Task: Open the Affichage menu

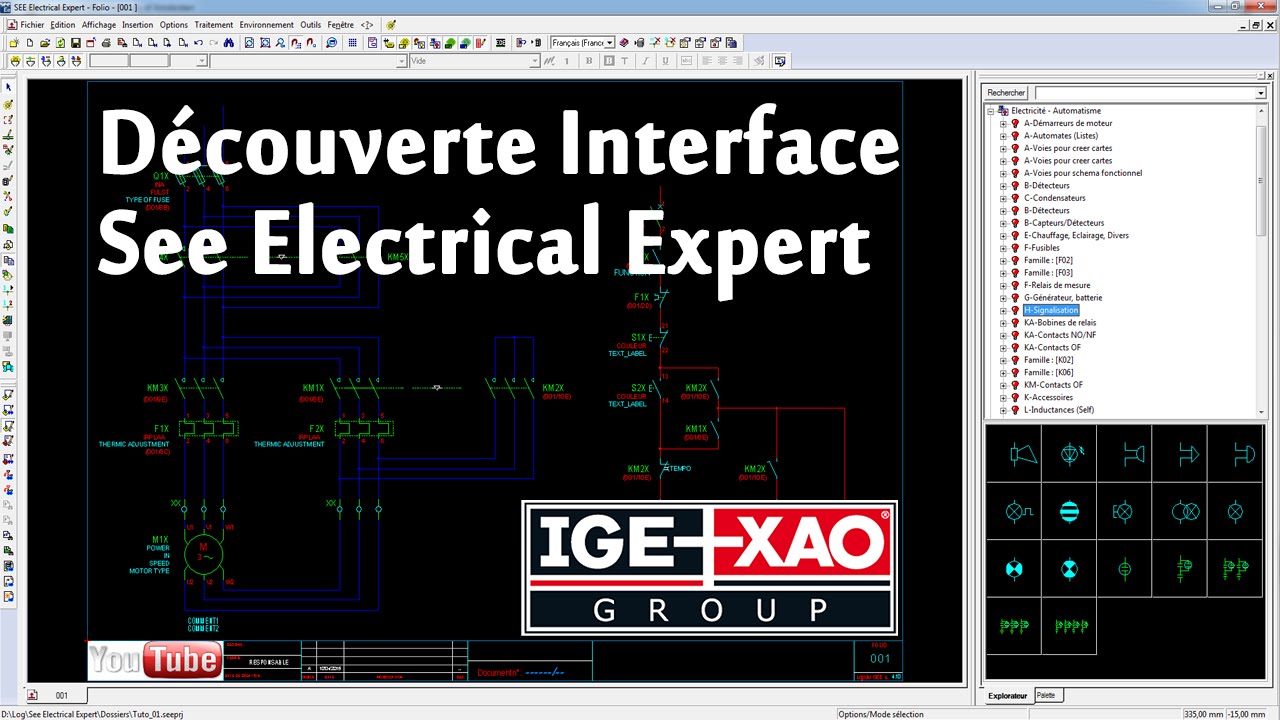Action: pyautogui.click(x=99, y=24)
